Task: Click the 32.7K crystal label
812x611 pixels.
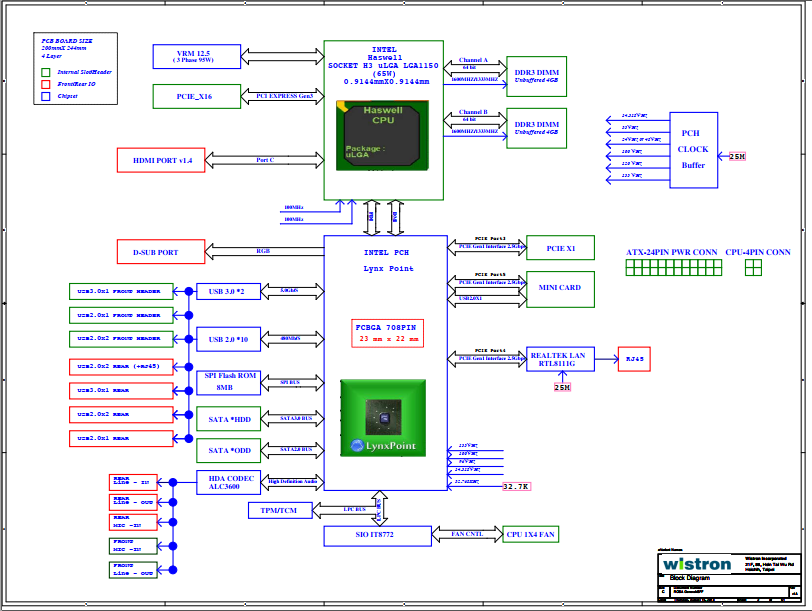Action: click(x=516, y=486)
